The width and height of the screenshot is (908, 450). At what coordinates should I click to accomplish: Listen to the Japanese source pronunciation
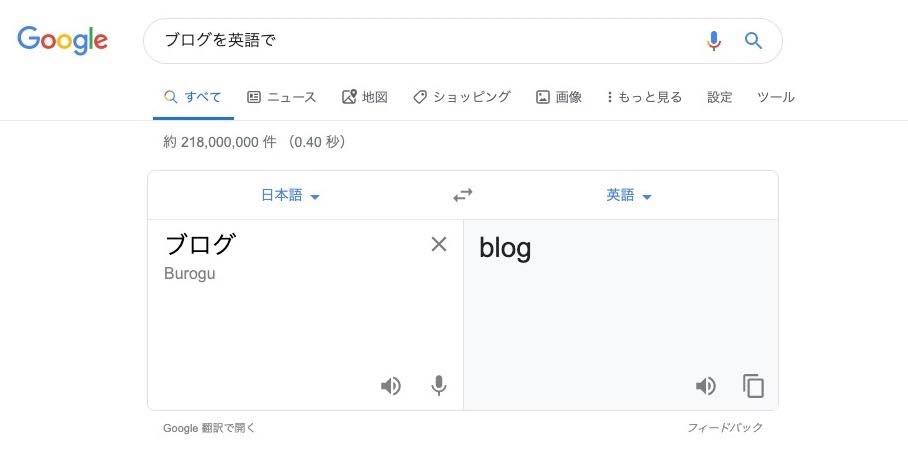click(391, 386)
